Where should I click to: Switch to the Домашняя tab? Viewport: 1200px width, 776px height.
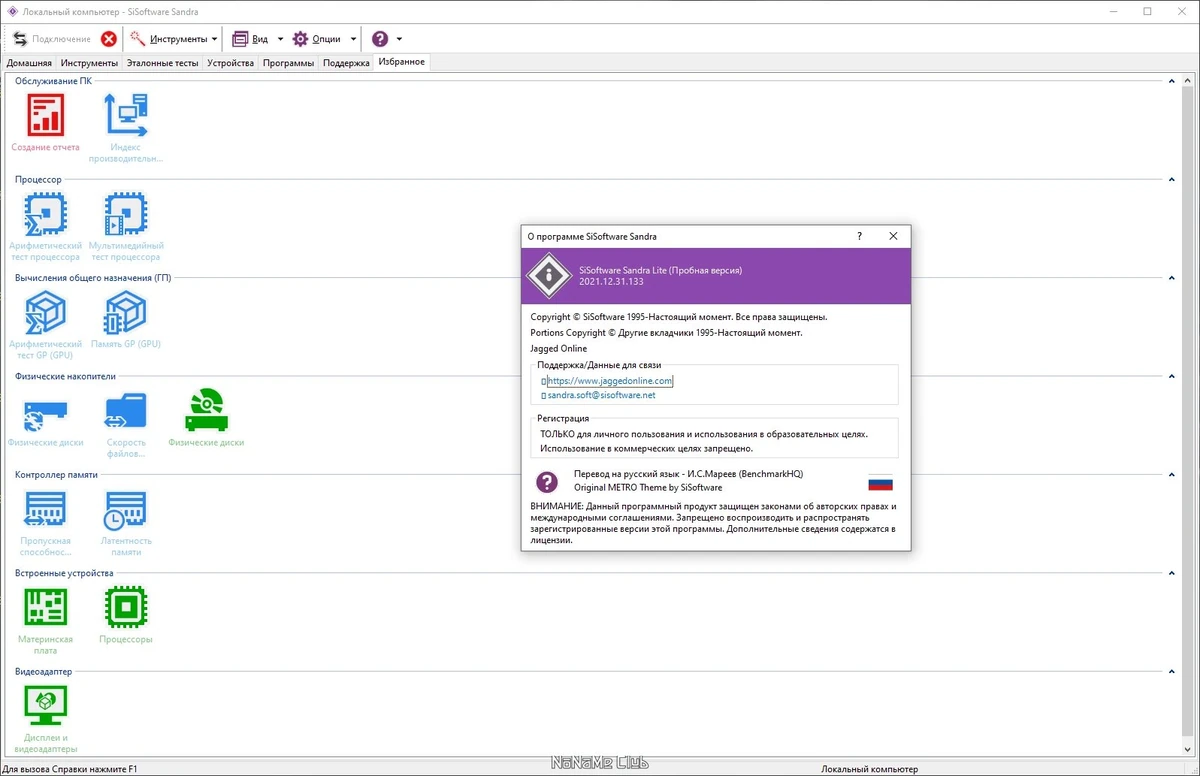(x=29, y=63)
